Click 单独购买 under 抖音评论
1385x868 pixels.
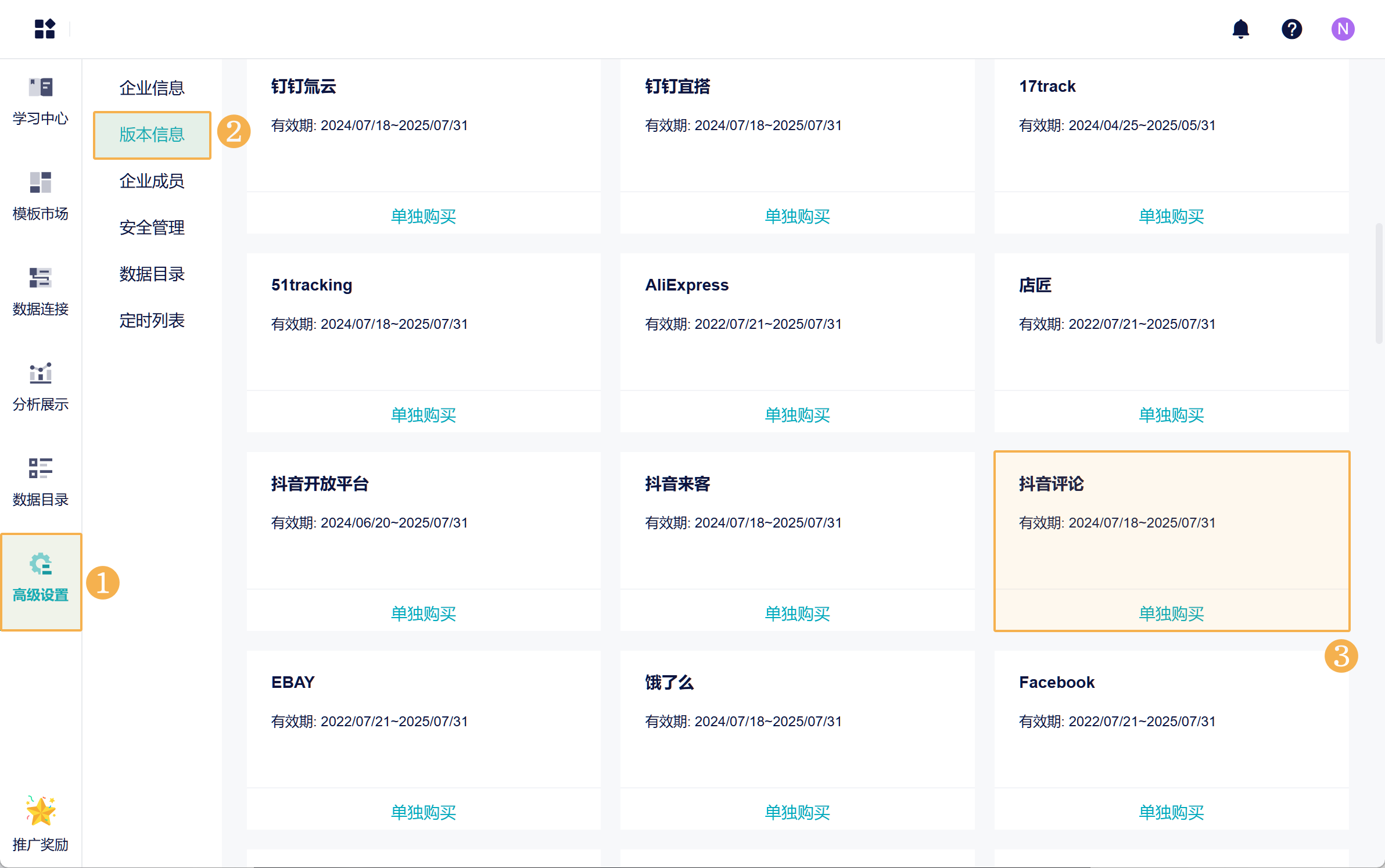click(1171, 614)
